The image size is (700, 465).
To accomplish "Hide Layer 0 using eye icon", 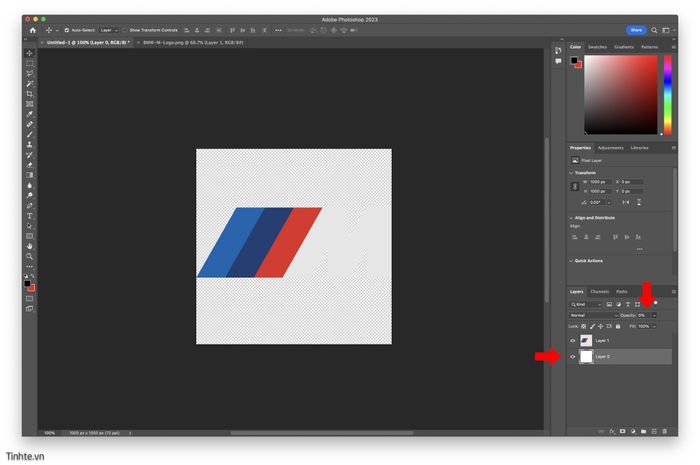I will point(573,357).
